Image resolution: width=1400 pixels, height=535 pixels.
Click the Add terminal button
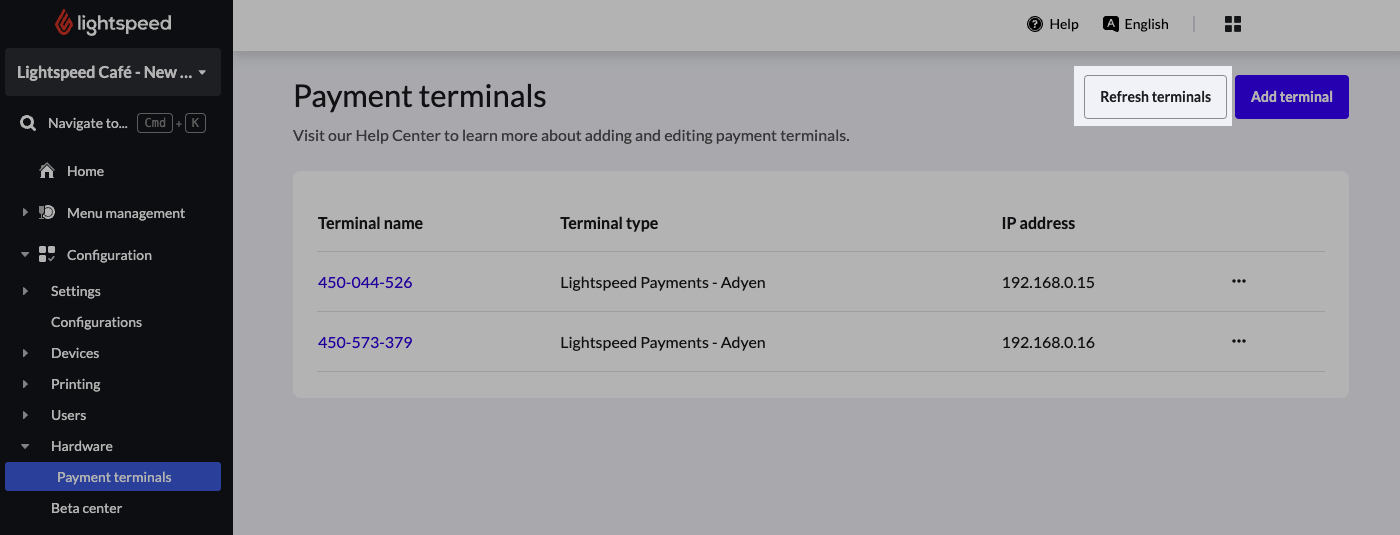point(1291,97)
